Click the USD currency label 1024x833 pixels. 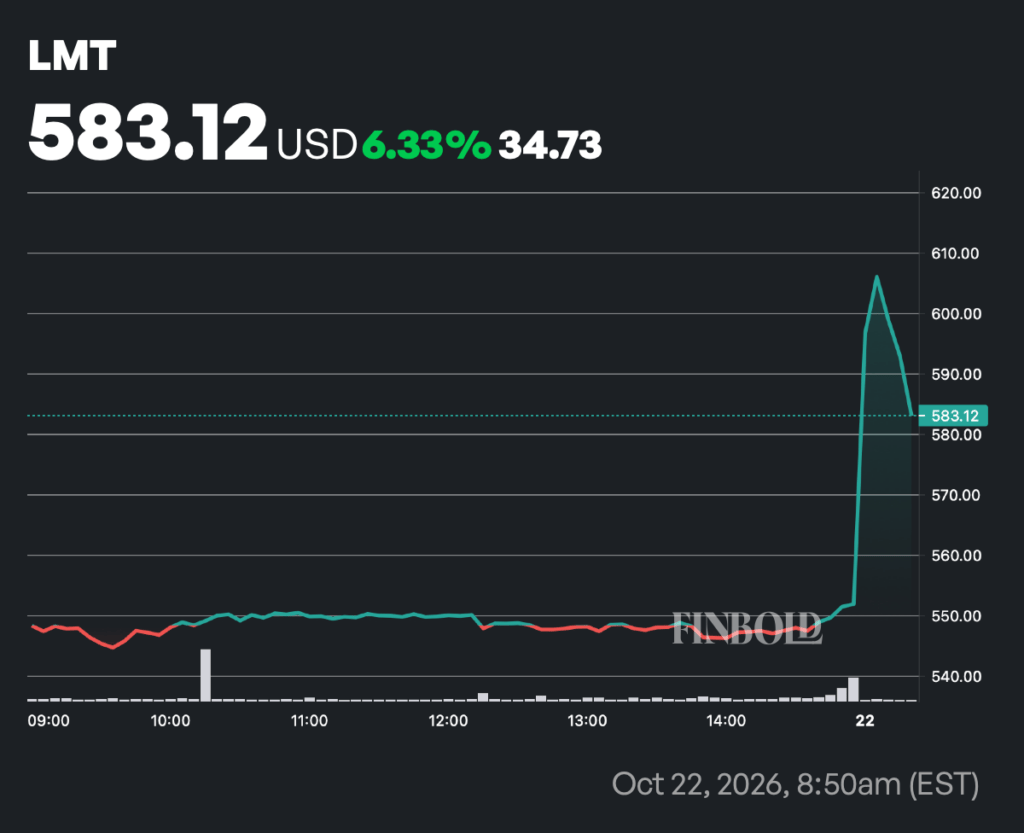point(317,144)
